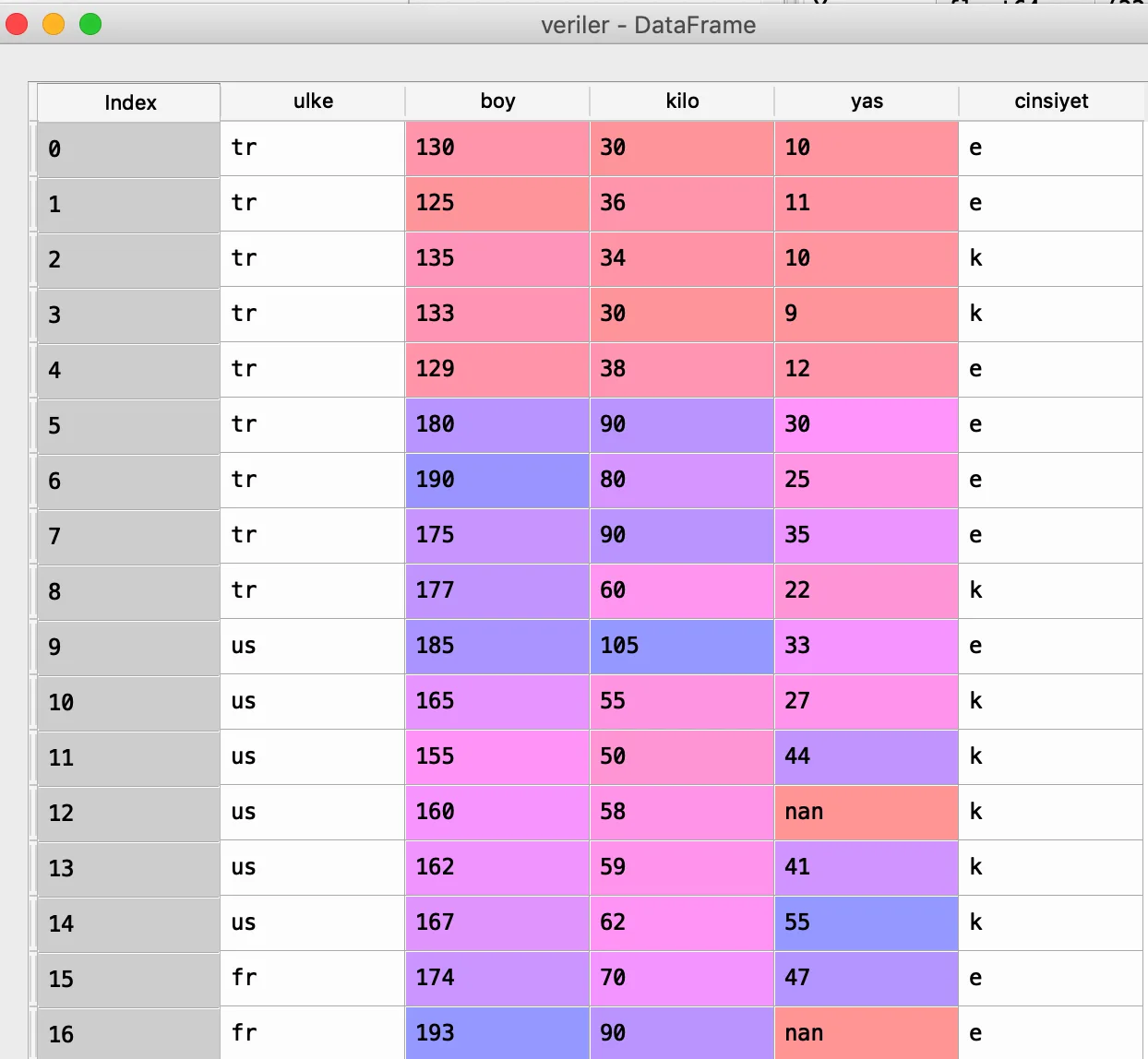Screen dimensions: 1148x1059
Task: Select yas cell with value 55
Action: 867,923
